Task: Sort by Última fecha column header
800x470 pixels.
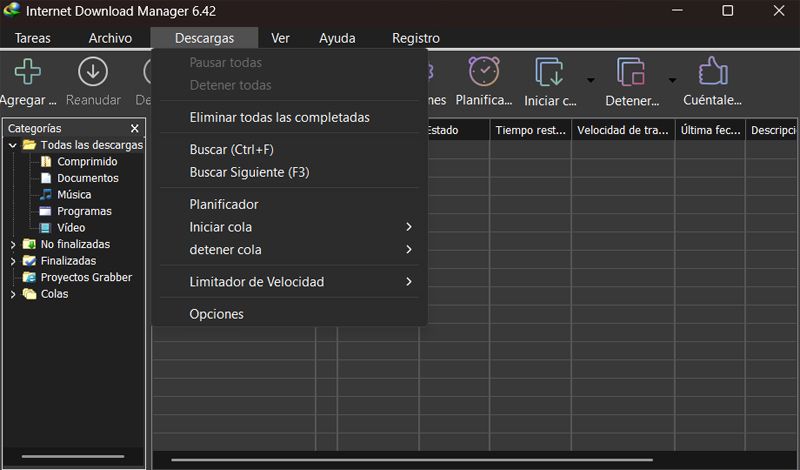Action: (710, 130)
